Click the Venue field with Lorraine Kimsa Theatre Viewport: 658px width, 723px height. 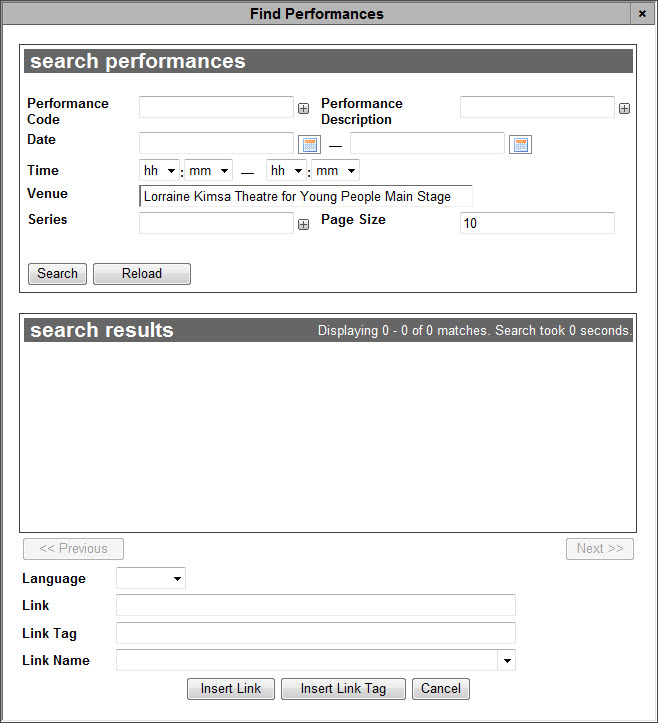tap(306, 196)
